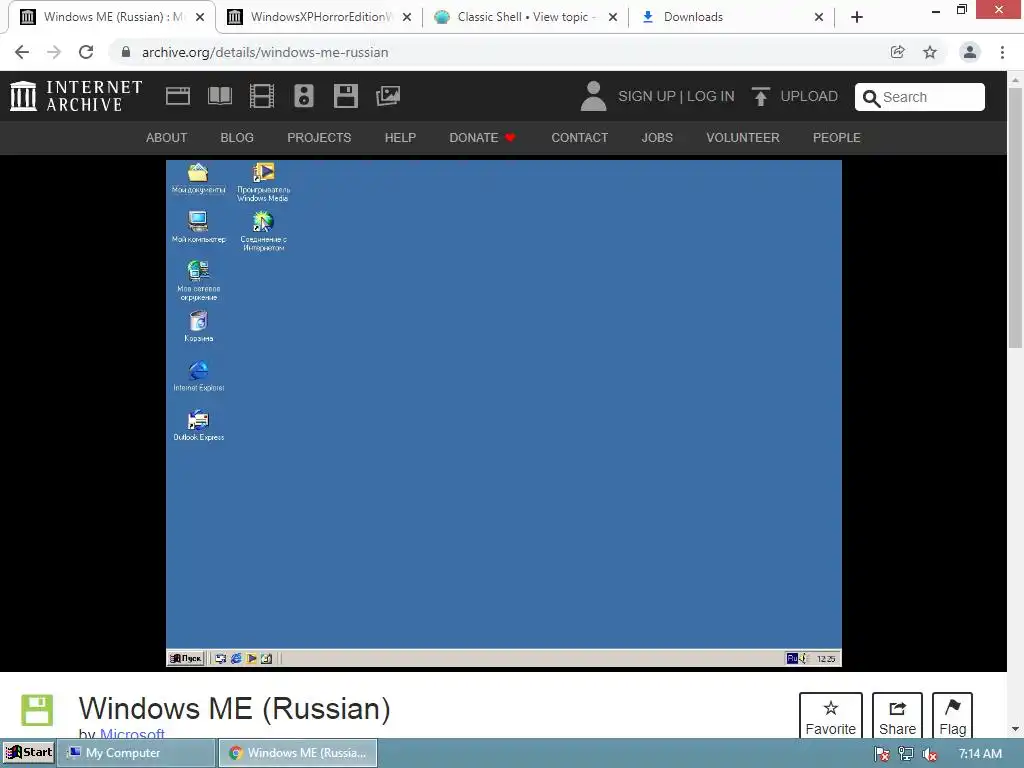Click the back navigation arrow in Chrome

[x=22, y=52]
